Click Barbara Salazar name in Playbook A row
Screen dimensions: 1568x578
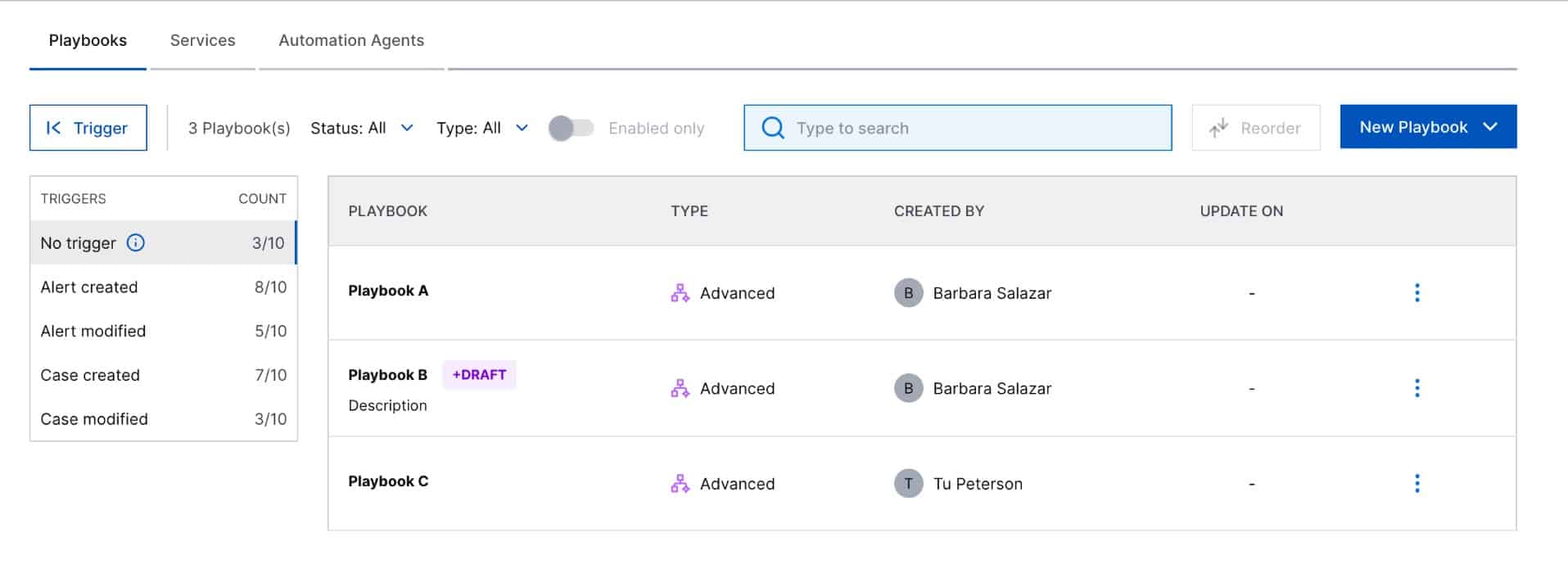[x=992, y=293]
